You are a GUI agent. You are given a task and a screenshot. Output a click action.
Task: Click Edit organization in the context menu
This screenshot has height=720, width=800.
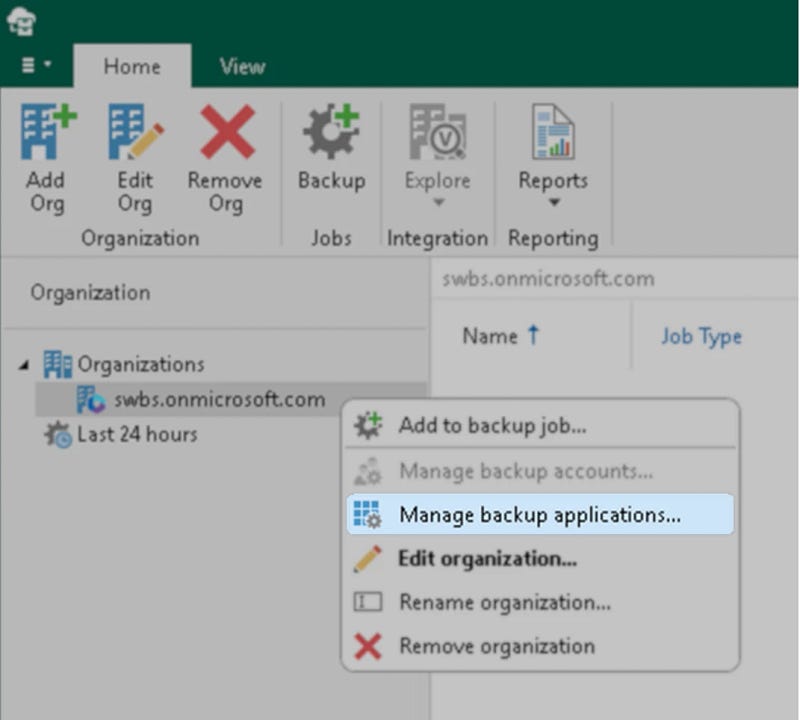pos(487,559)
